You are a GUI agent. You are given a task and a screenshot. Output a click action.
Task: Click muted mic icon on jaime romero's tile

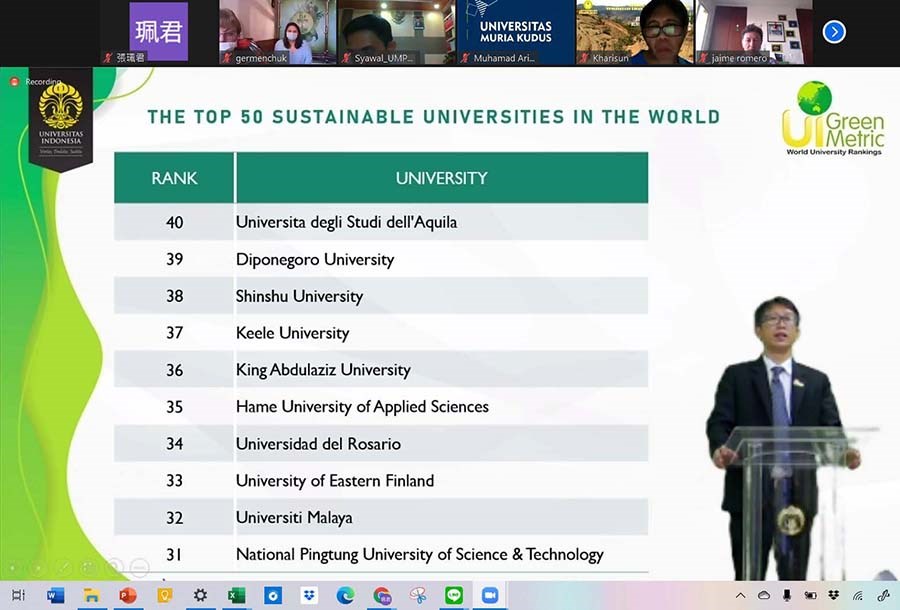[x=703, y=58]
